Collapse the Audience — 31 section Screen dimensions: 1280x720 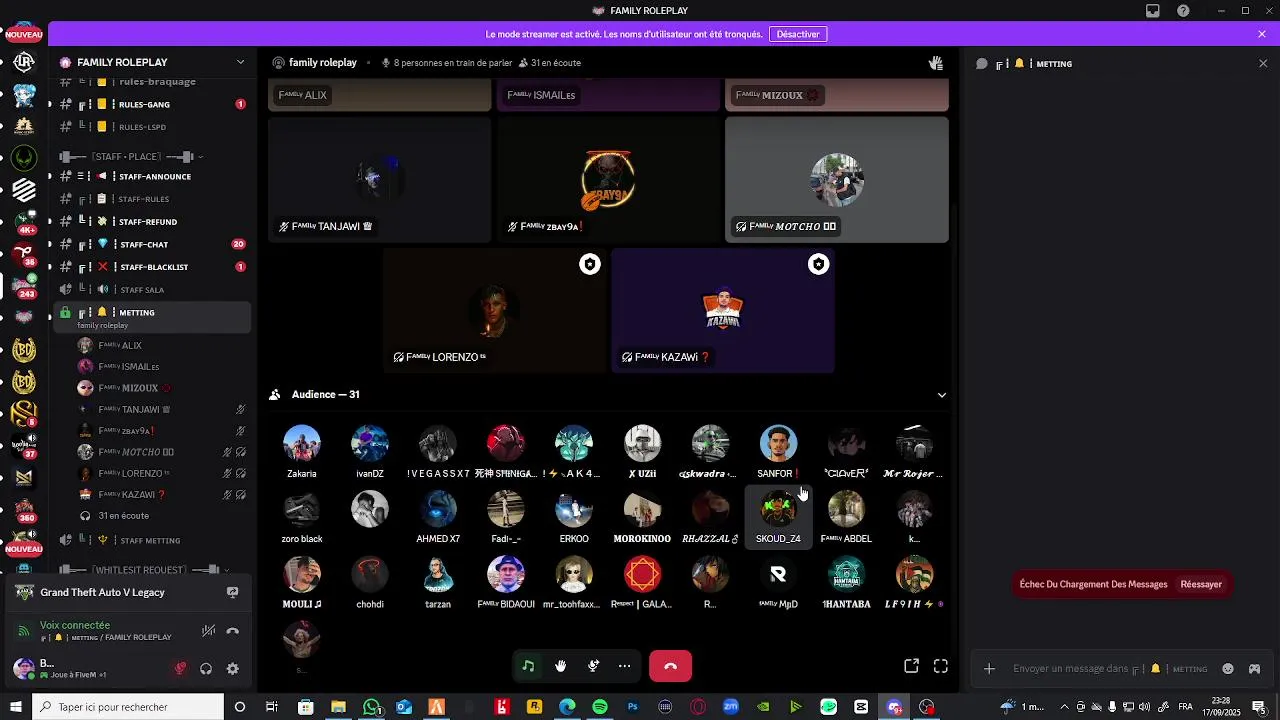[x=941, y=395]
